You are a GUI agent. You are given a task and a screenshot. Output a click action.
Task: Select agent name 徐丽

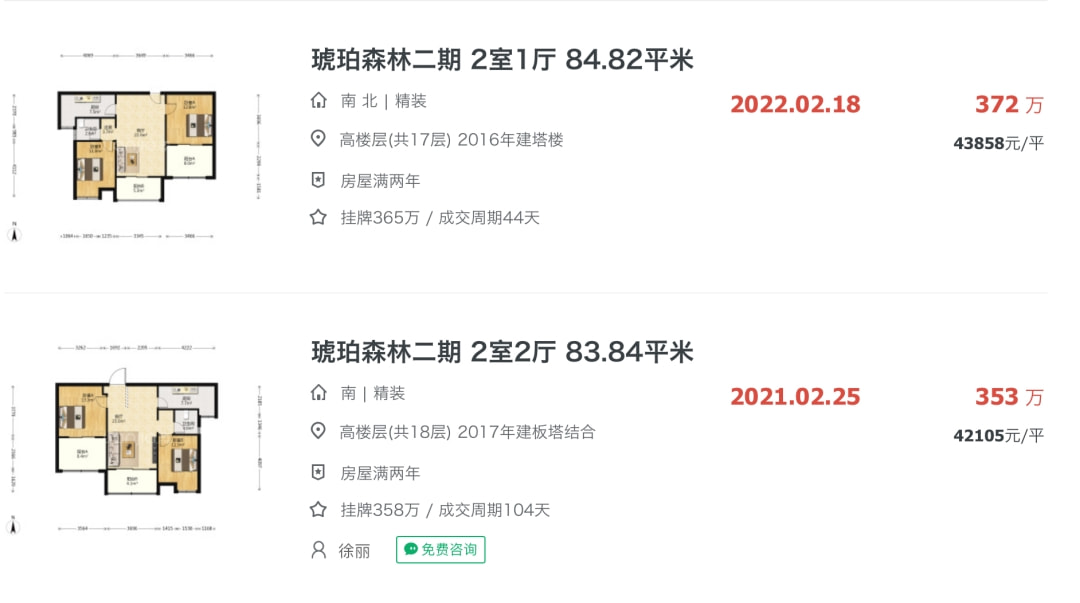(354, 551)
